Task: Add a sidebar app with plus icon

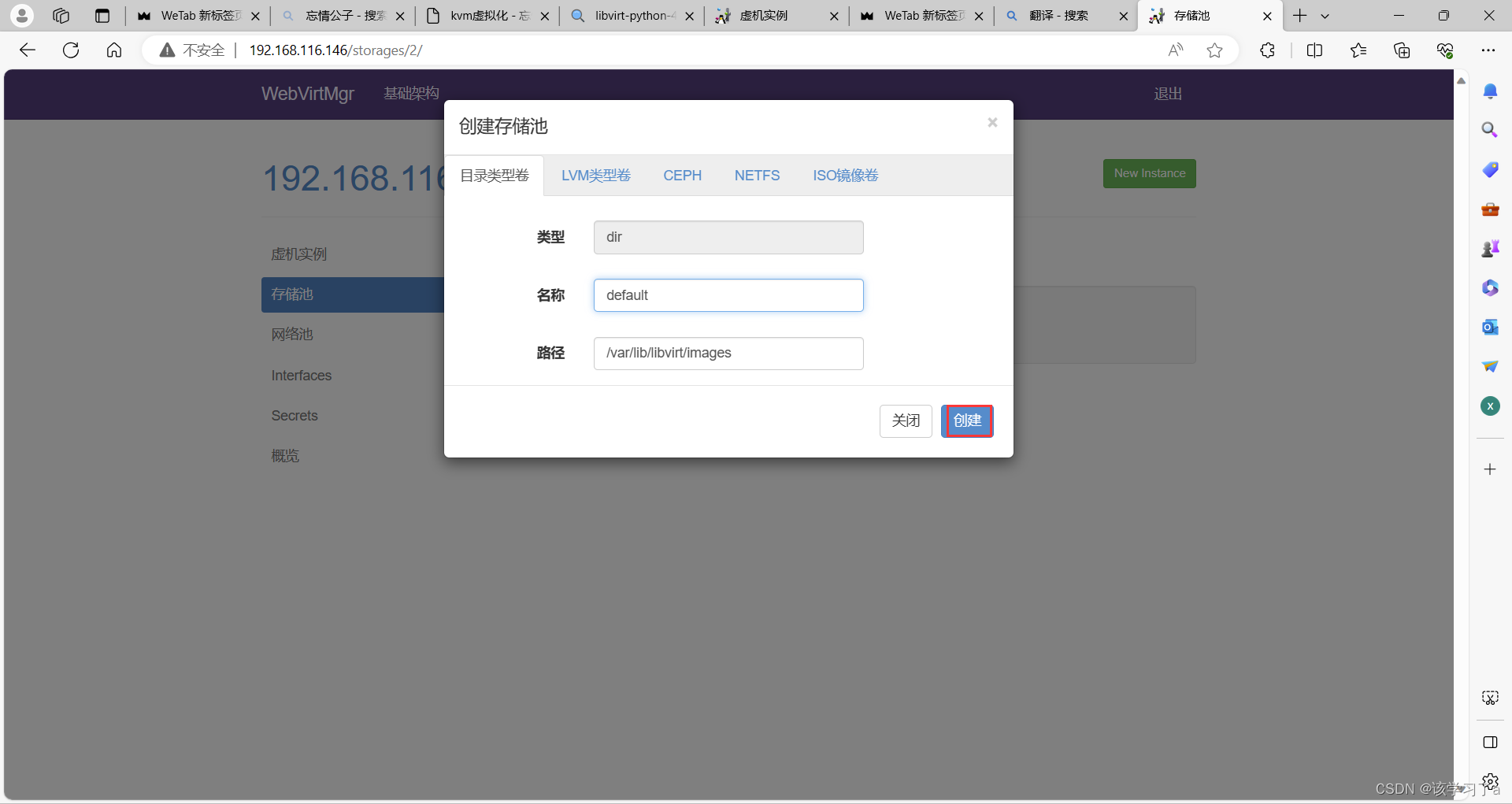Action: [1490, 469]
